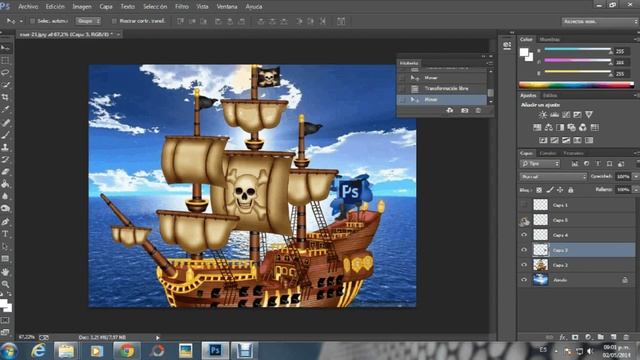Open the Aspectos esen. workspace dropdown
This screenshot has height=360, width=640.
600,21
